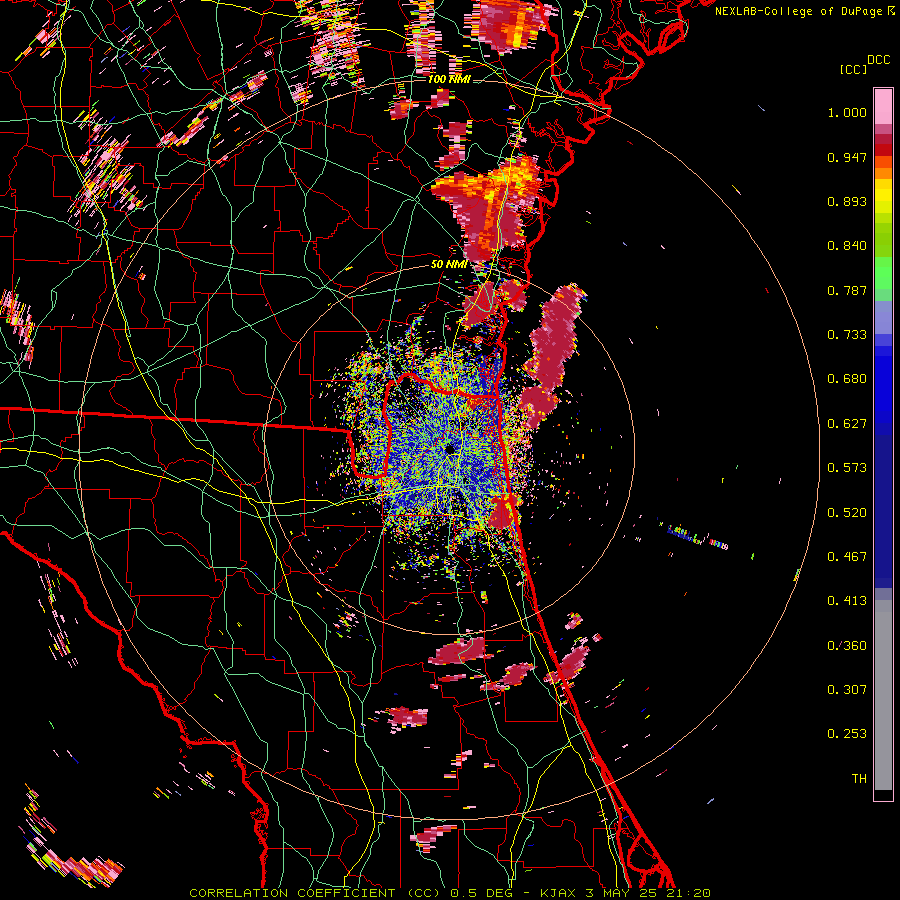
Task: Click the black radar site dot at map center
Action: point(449,449)
